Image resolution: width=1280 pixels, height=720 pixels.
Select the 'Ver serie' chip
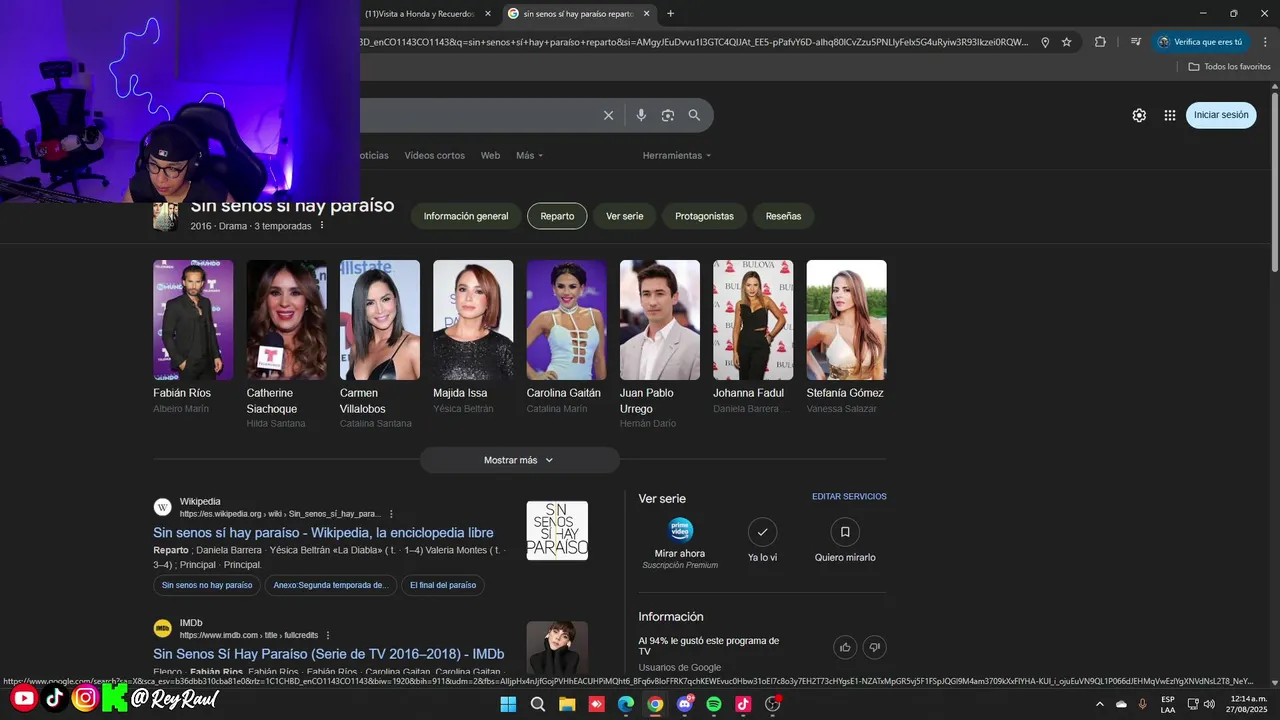tap(625, 216)
